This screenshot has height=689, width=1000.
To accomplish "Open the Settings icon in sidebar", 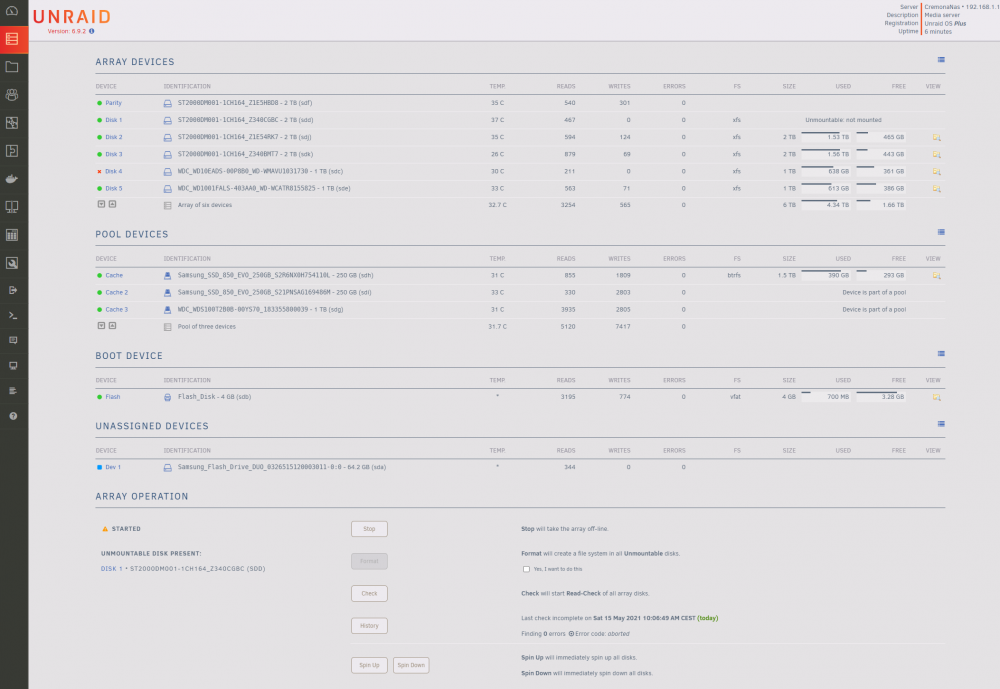I will (x=11, y=122).
